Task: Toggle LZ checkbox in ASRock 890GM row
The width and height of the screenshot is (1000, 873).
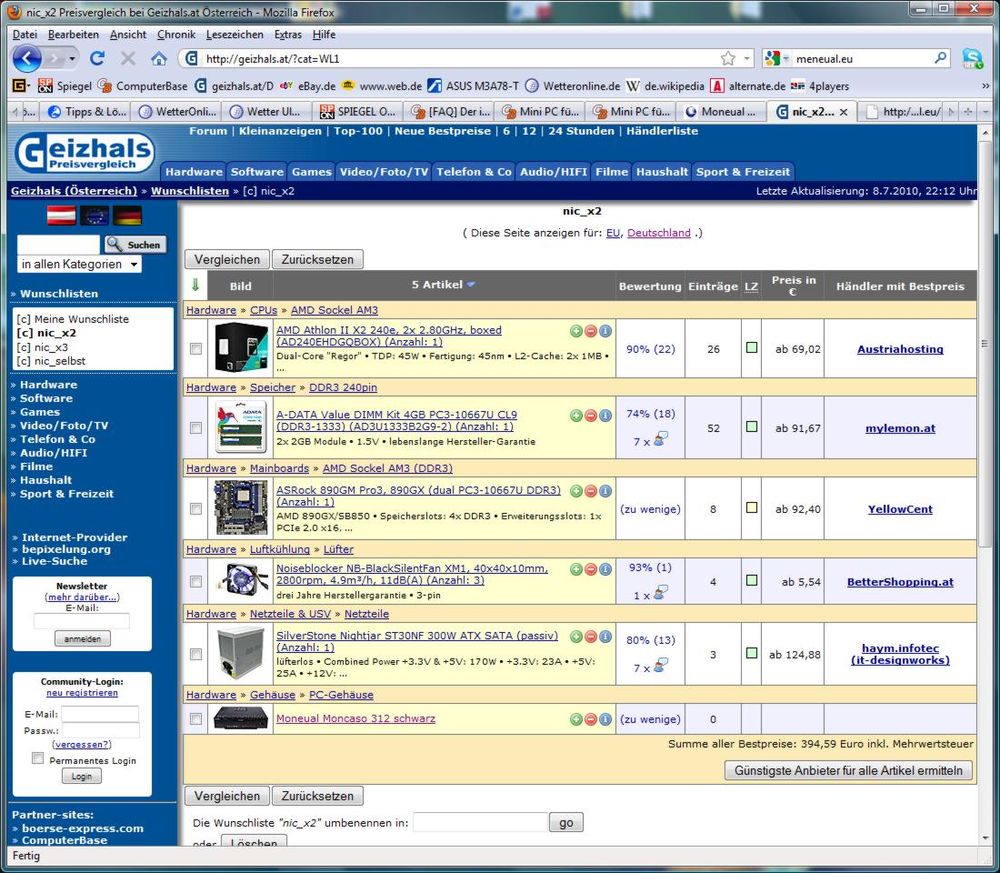Action: (x=752, y=508)
